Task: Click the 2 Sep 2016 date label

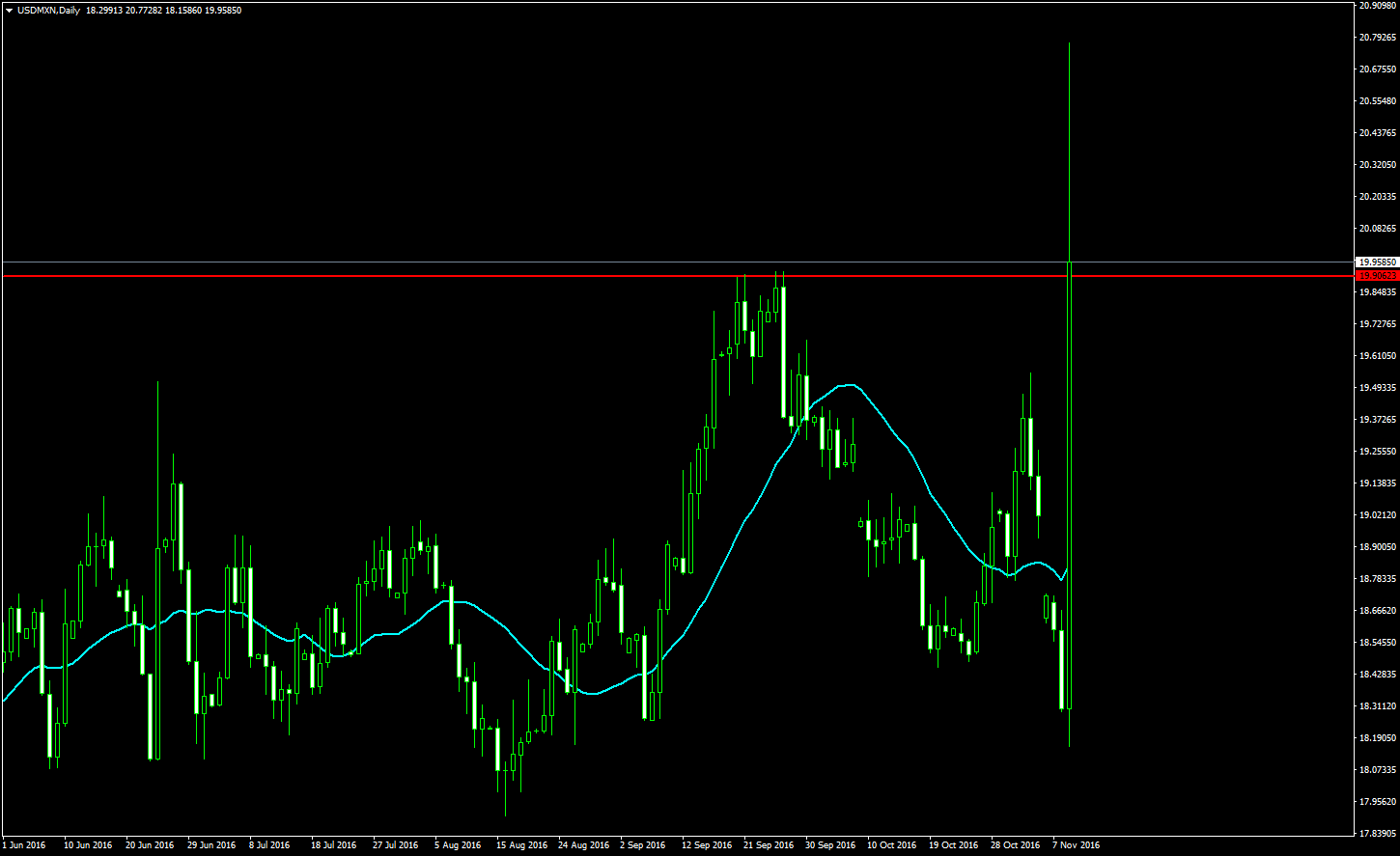Action: click(x=642, y=845)
